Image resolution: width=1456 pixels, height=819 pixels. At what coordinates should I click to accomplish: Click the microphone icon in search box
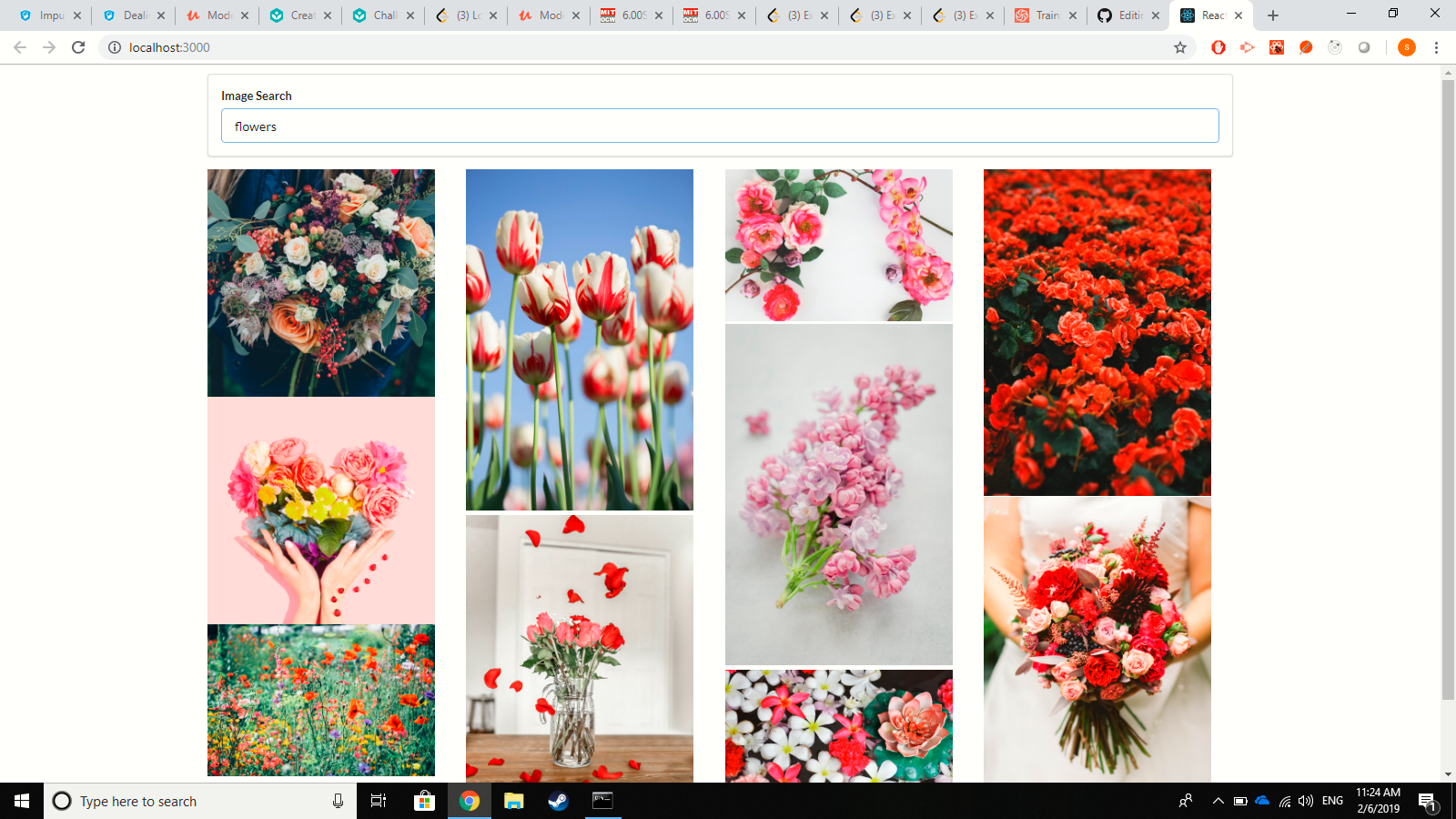[x=338, y=801]
